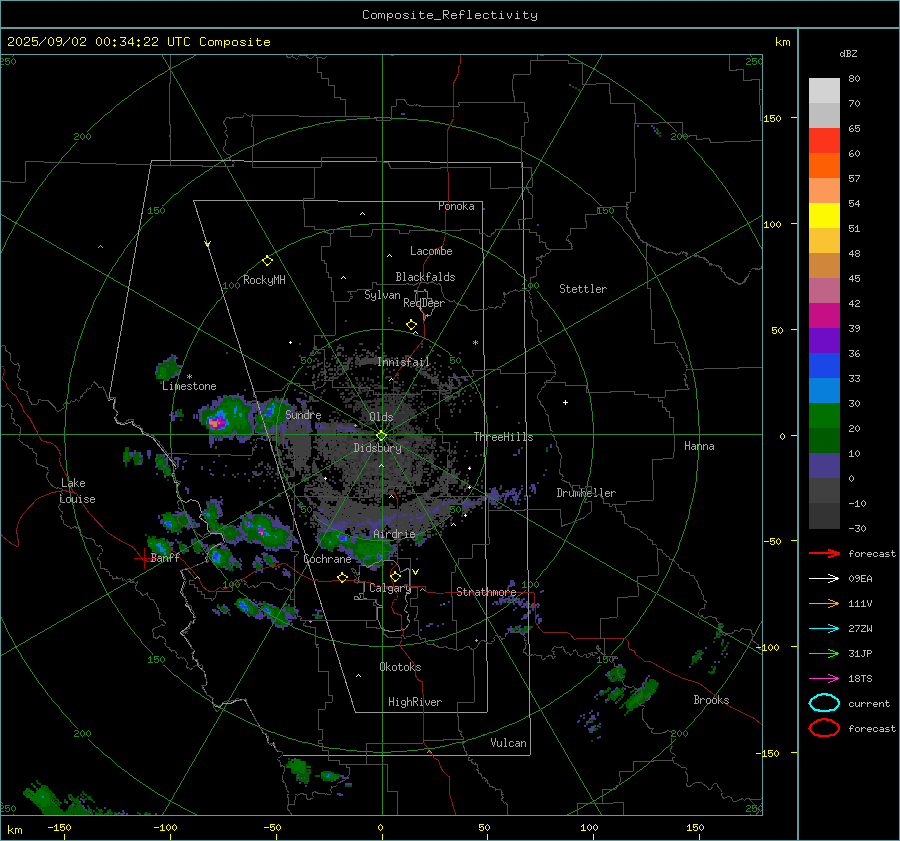Image resolution: width=900 pixels, height=841 pixels.
Task: Click the green echo cluster near Airdrie
Action: click(x=357, y=547)
